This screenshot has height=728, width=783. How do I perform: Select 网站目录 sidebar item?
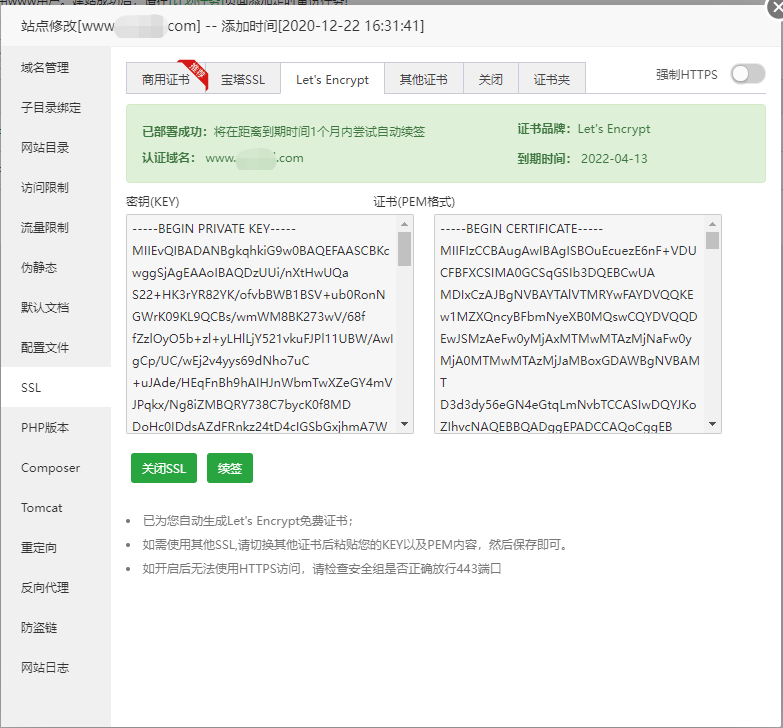click(56, 147)
